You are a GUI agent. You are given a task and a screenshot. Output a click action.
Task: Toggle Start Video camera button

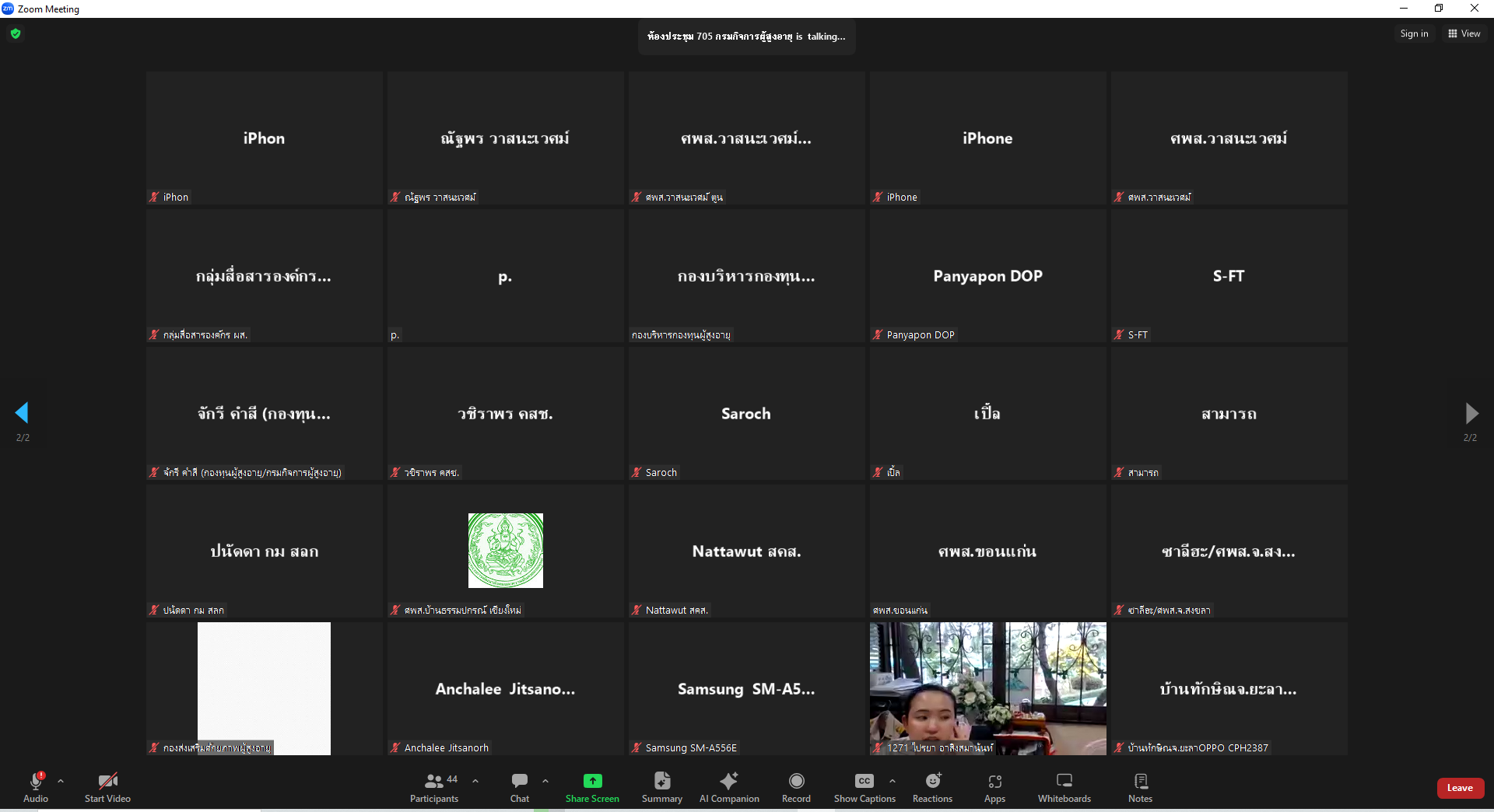(107, 787)
